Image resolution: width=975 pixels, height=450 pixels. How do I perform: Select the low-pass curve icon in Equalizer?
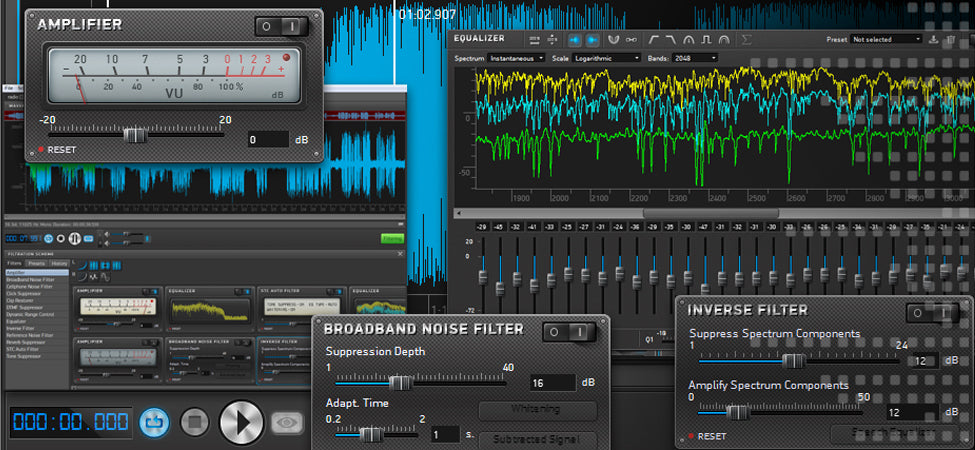671,40
